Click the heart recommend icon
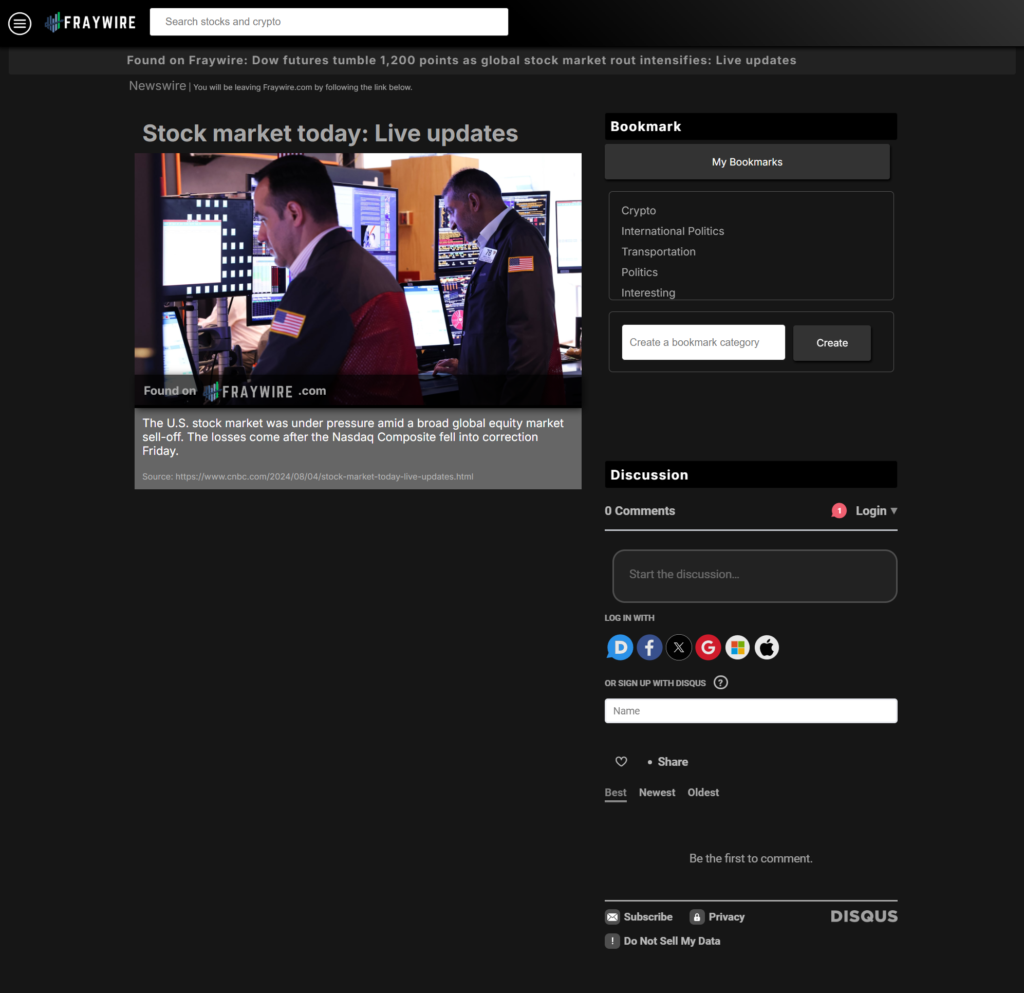This screenshot has height=993, width=1024. [x=621, y=761]
